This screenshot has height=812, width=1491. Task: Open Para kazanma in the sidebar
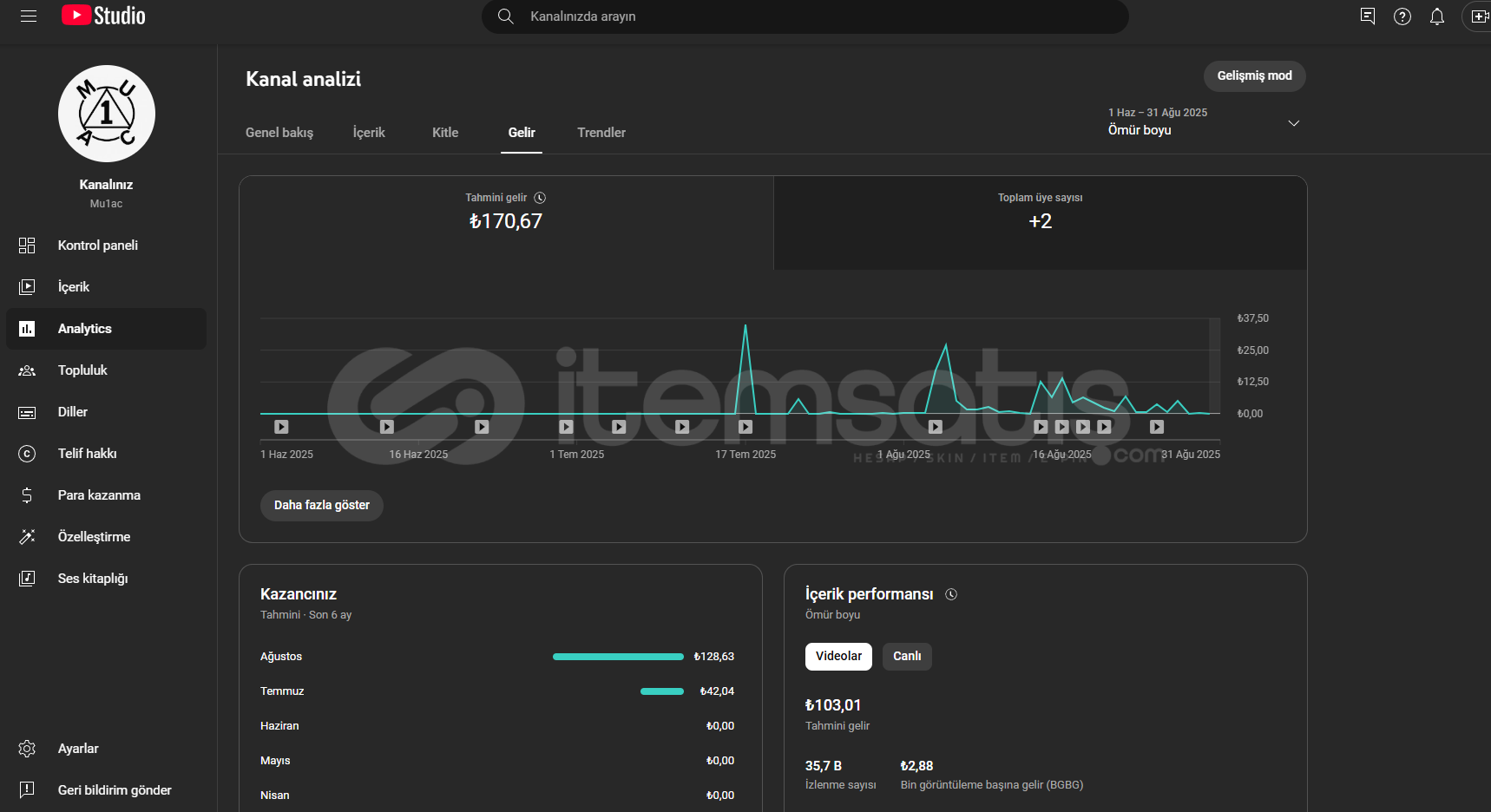[107, 495]
